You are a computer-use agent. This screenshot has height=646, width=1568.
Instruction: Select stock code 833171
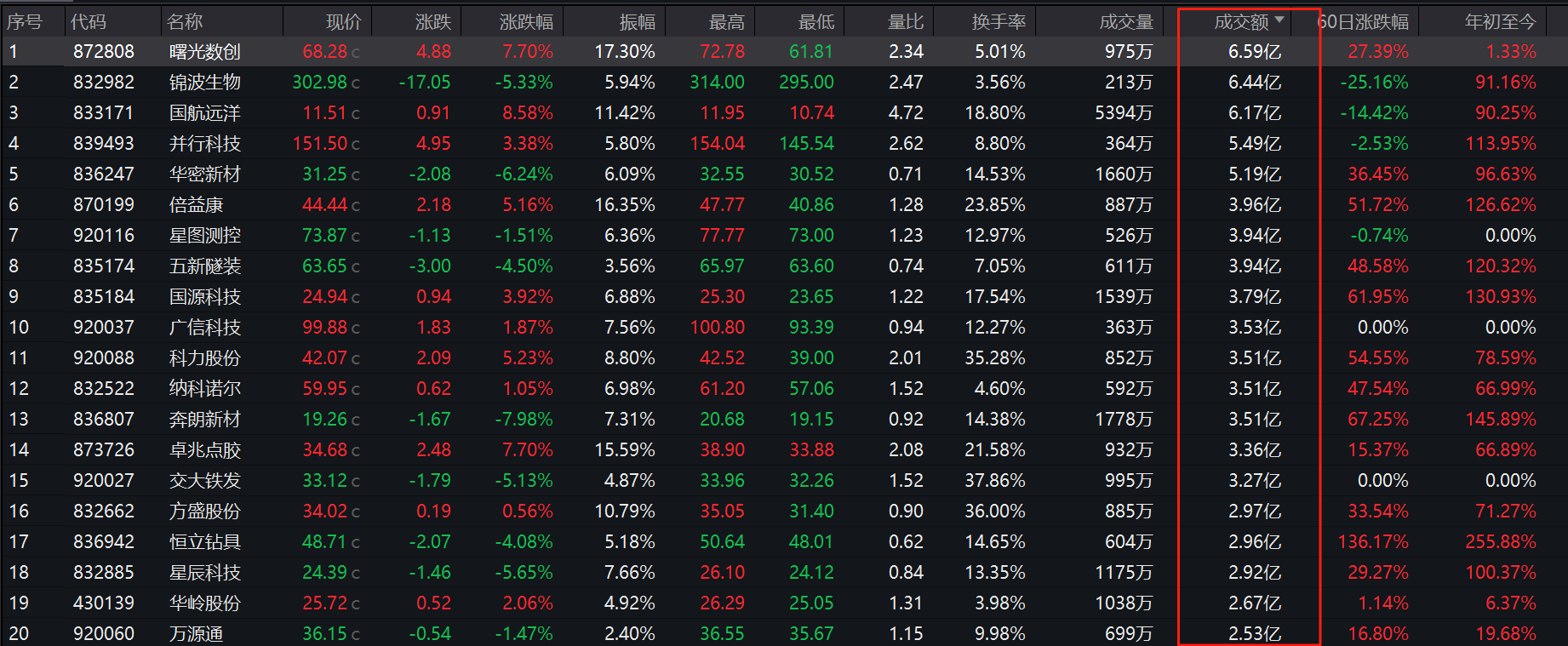pyautogui.click(x=103, y=113)
